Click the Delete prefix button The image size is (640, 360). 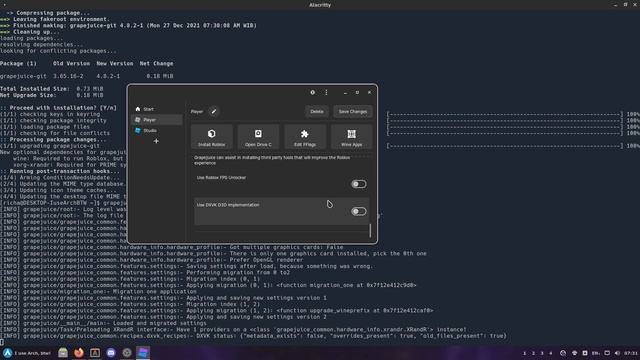click(317, 111)
